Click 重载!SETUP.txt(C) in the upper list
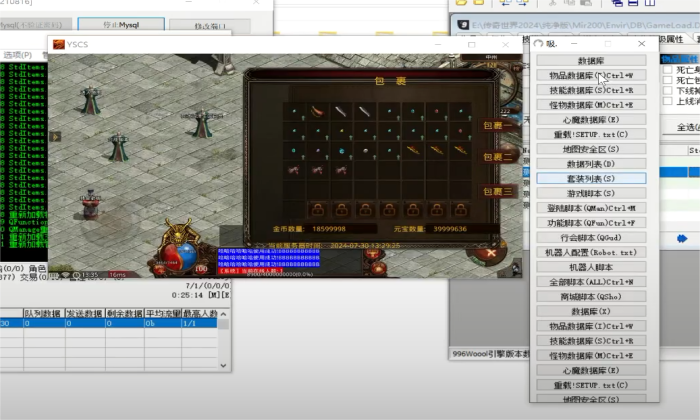Viewport: 700px width, 420px height. point(590,134)
